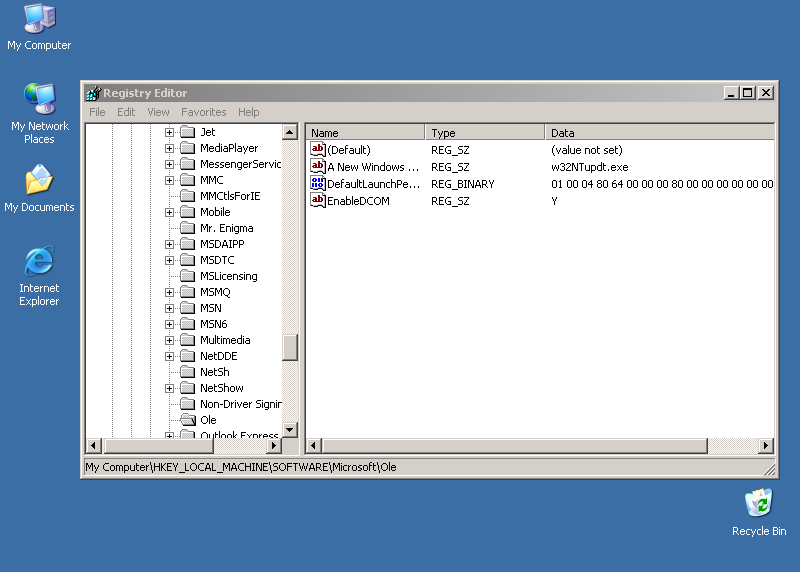Viewport: 800px width, 572px height.
Task: Click tree pane horizontal scroll thumb
Action: (x=159, y=445)
